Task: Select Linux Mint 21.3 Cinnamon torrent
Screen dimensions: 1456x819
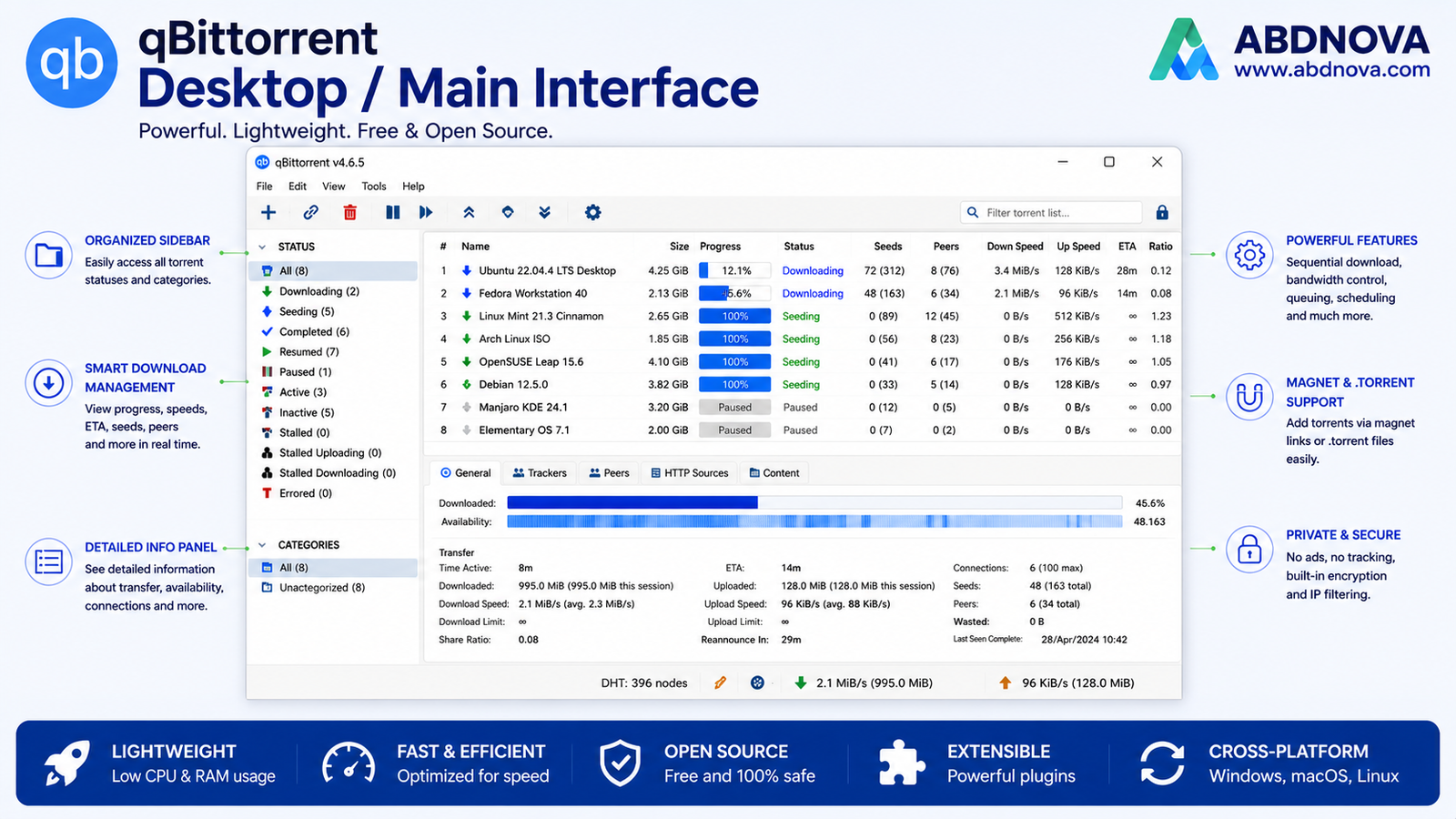Action: click(x=804, y=316)
